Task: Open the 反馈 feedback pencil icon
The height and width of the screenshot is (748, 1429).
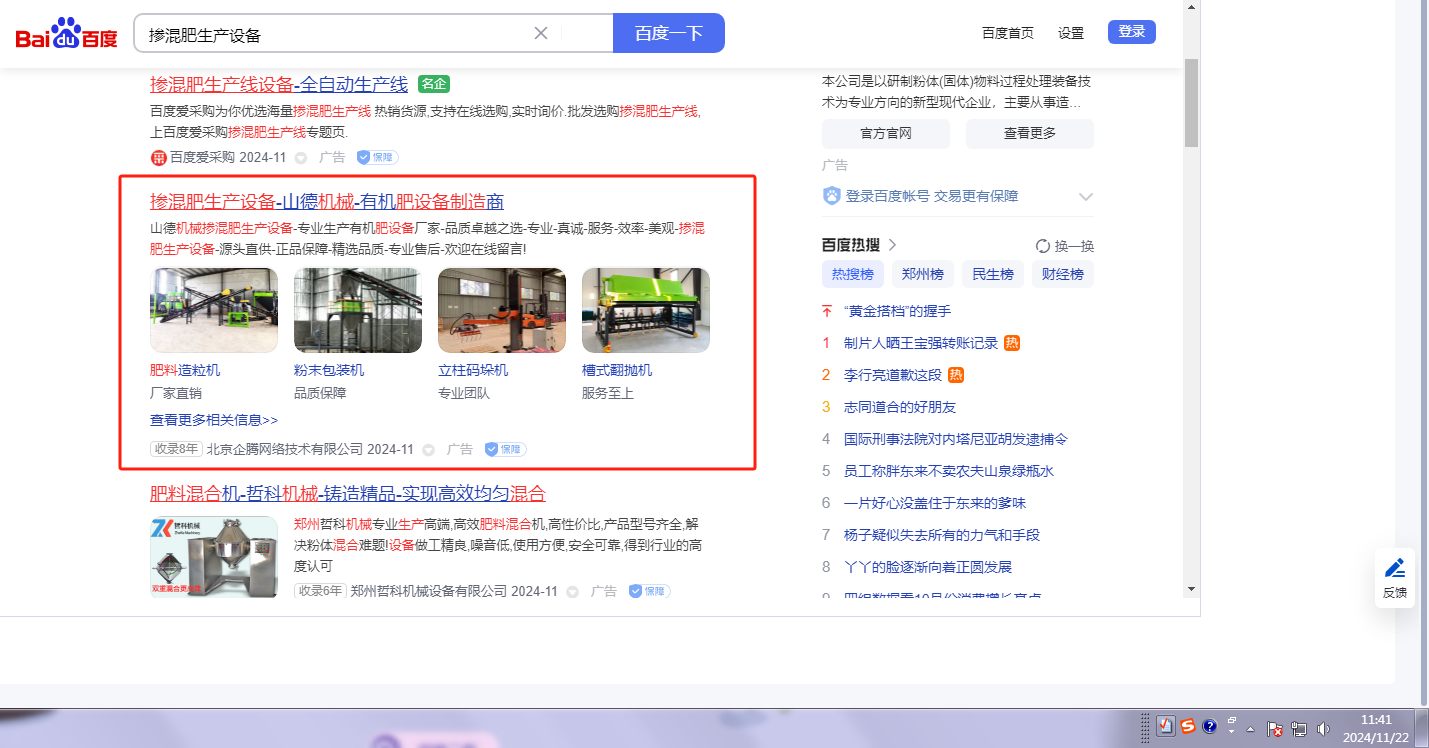Action: point(1395,569)
